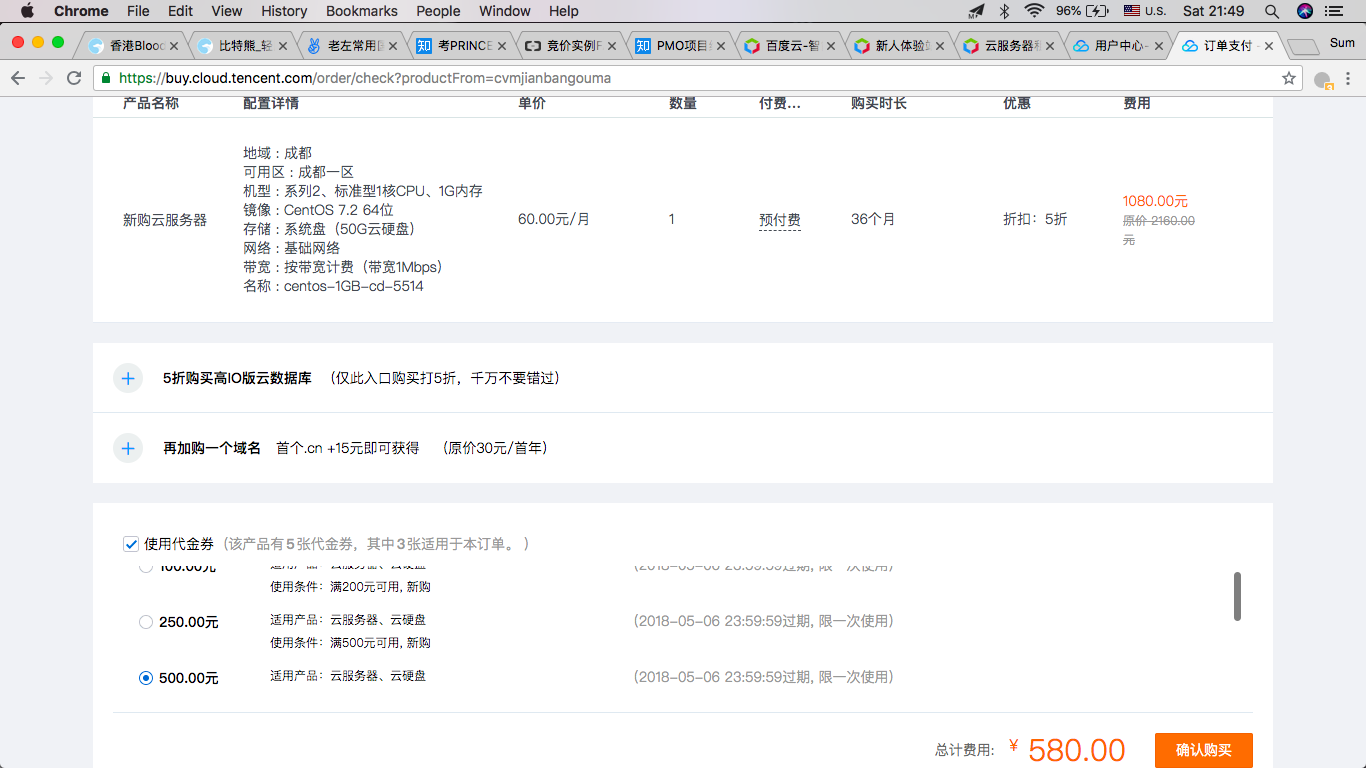Select the Wi-Fi icon in the menu bar
The height and width of the screenshot is (768, 1366).
pyautogui.click(x=1032, y=11)
